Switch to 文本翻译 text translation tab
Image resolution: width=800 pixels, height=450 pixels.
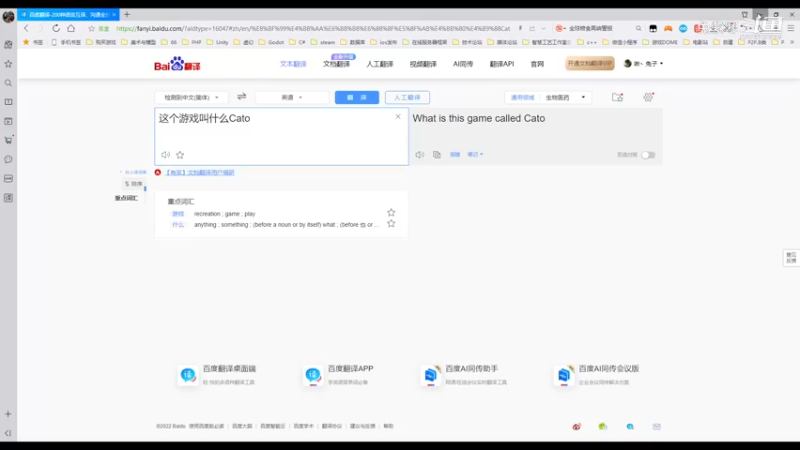(x=293, y=64)
